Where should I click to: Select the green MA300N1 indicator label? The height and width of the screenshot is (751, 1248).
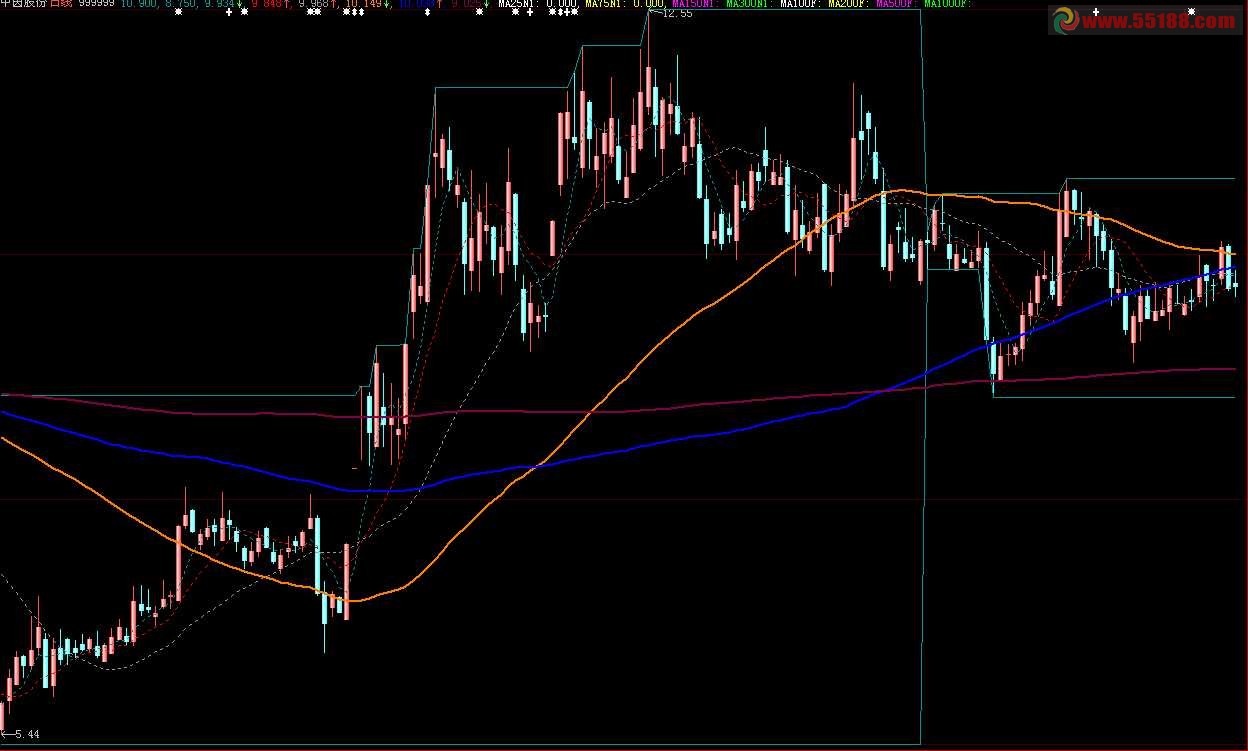point(749,4)
